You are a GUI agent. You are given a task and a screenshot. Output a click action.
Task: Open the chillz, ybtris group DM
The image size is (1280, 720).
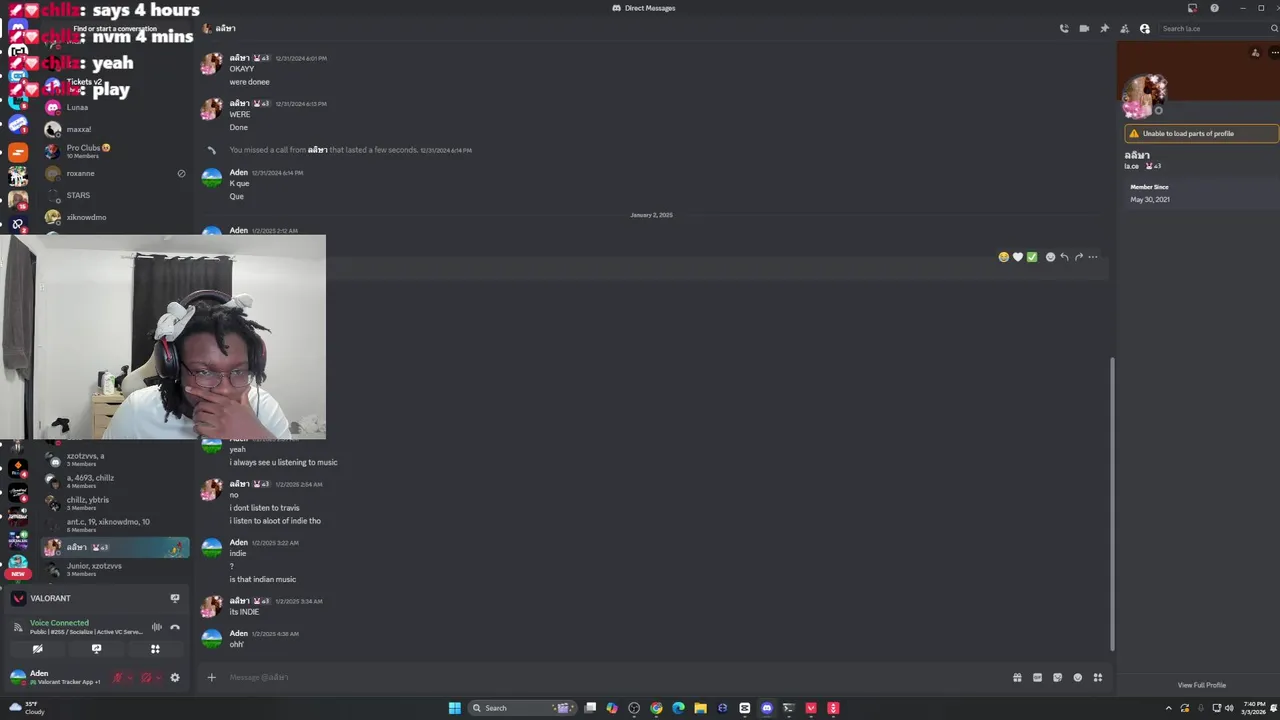tap(114, 503)
